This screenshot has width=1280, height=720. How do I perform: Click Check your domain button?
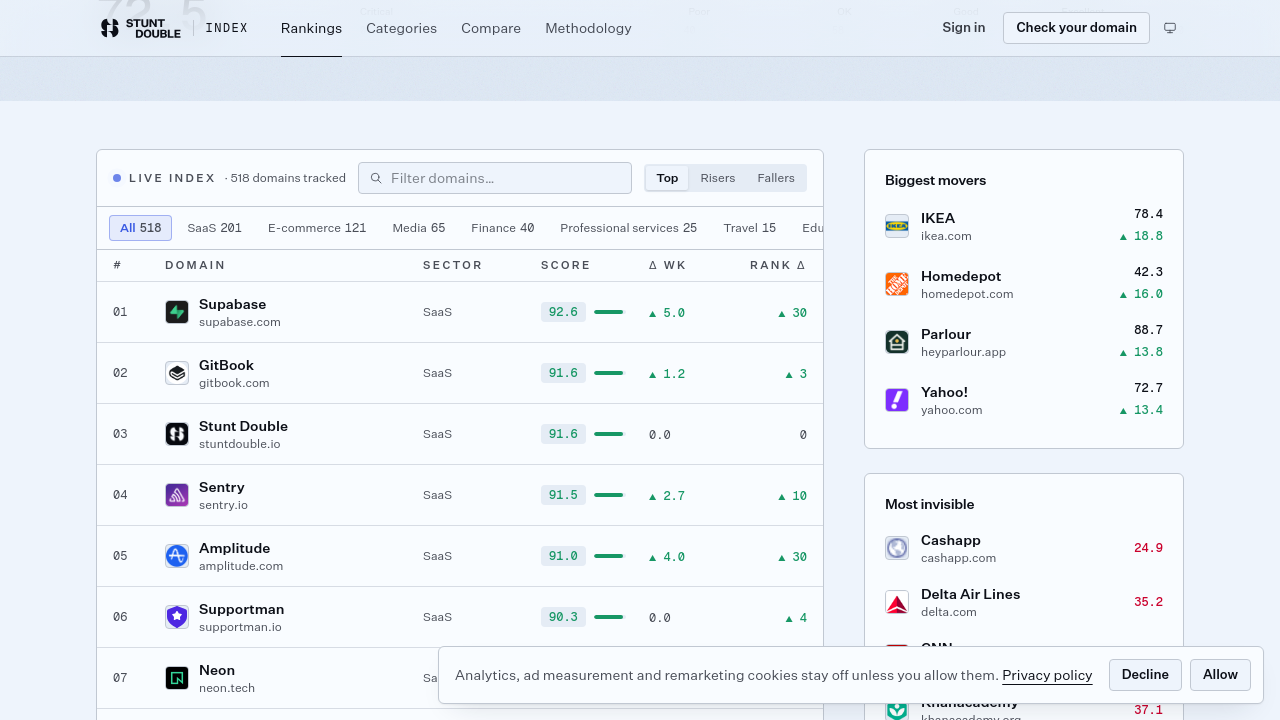click(1076, 28)
